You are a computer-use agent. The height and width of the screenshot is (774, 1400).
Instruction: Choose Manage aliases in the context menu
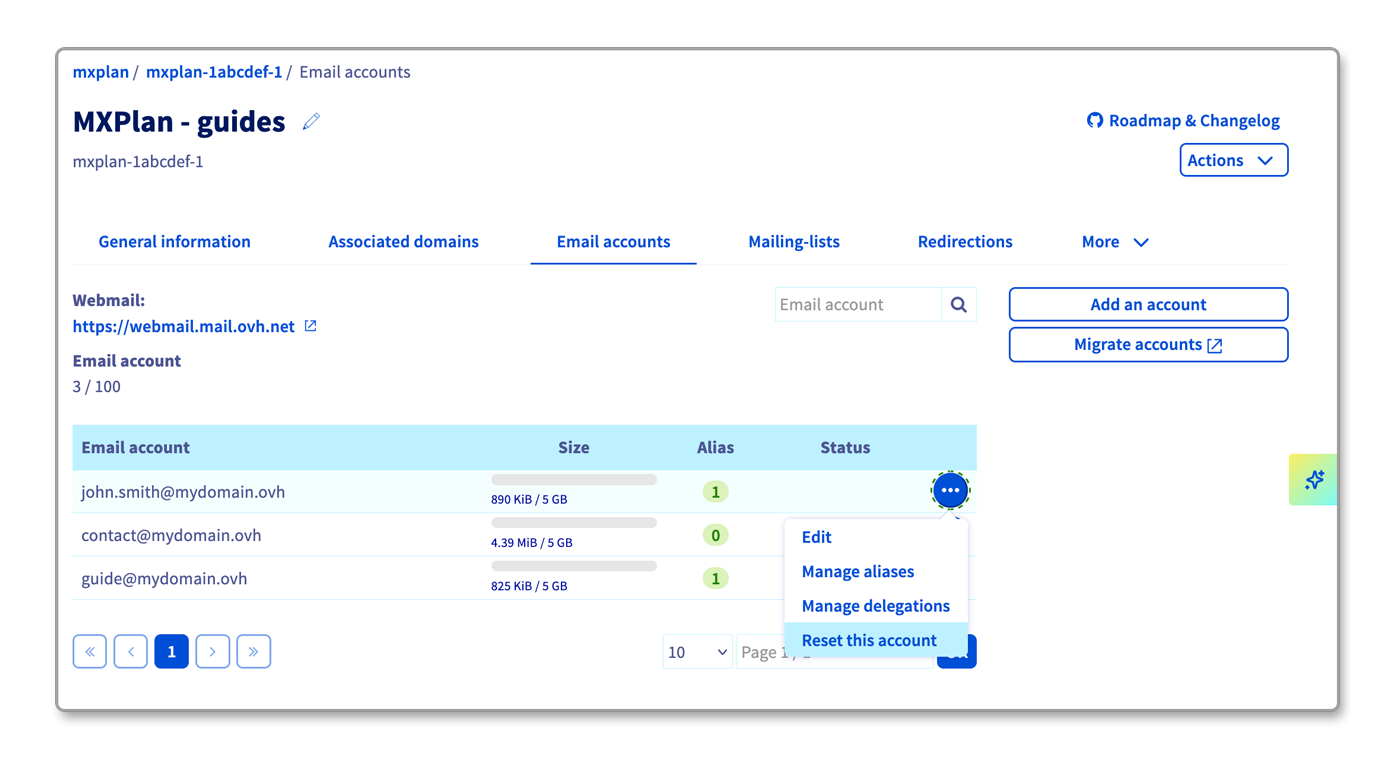pyautogui.click(x=858, y=572)
